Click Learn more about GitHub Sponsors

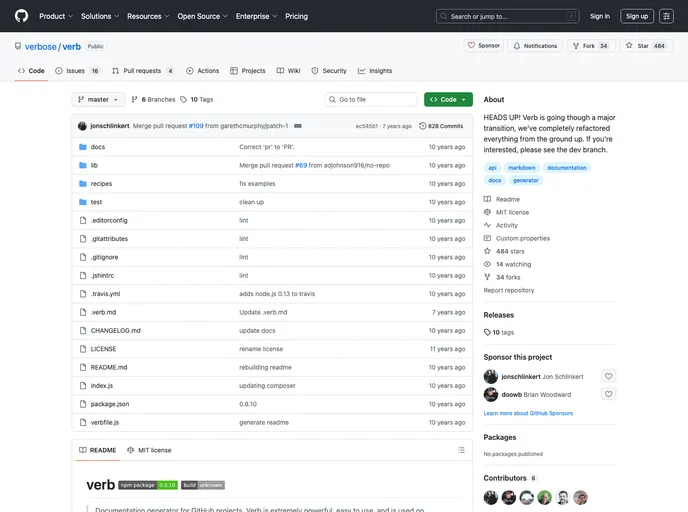(x=528, y=413)
